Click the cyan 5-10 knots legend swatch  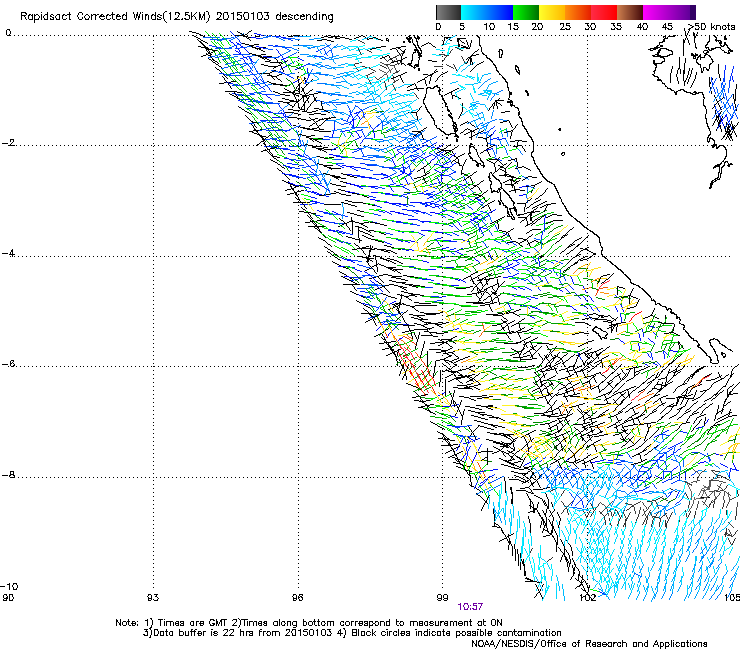(x=474, y=12)
